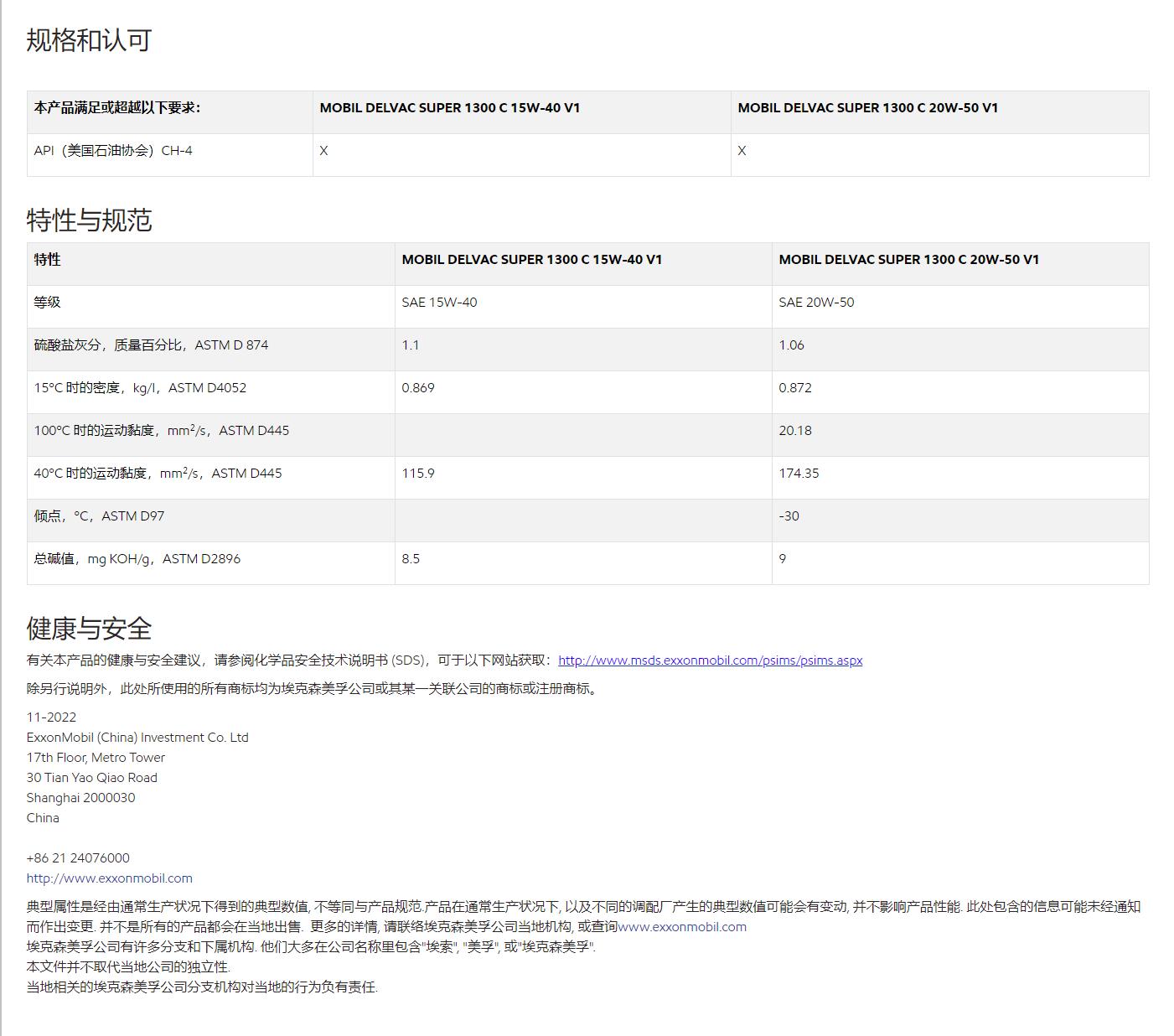The height and width of the screenshot is (1036, 1174).
Task: Click the '硫酸盐灰分' ASTM D 874 row label
Action: tap(152, 345)
